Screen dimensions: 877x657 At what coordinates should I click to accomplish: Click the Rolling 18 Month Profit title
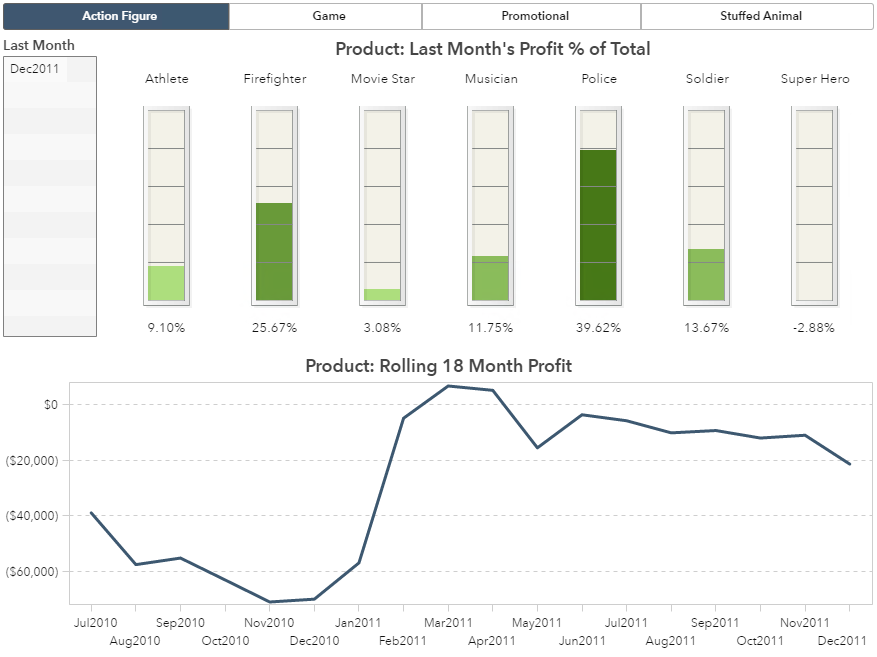click(438, 366)
